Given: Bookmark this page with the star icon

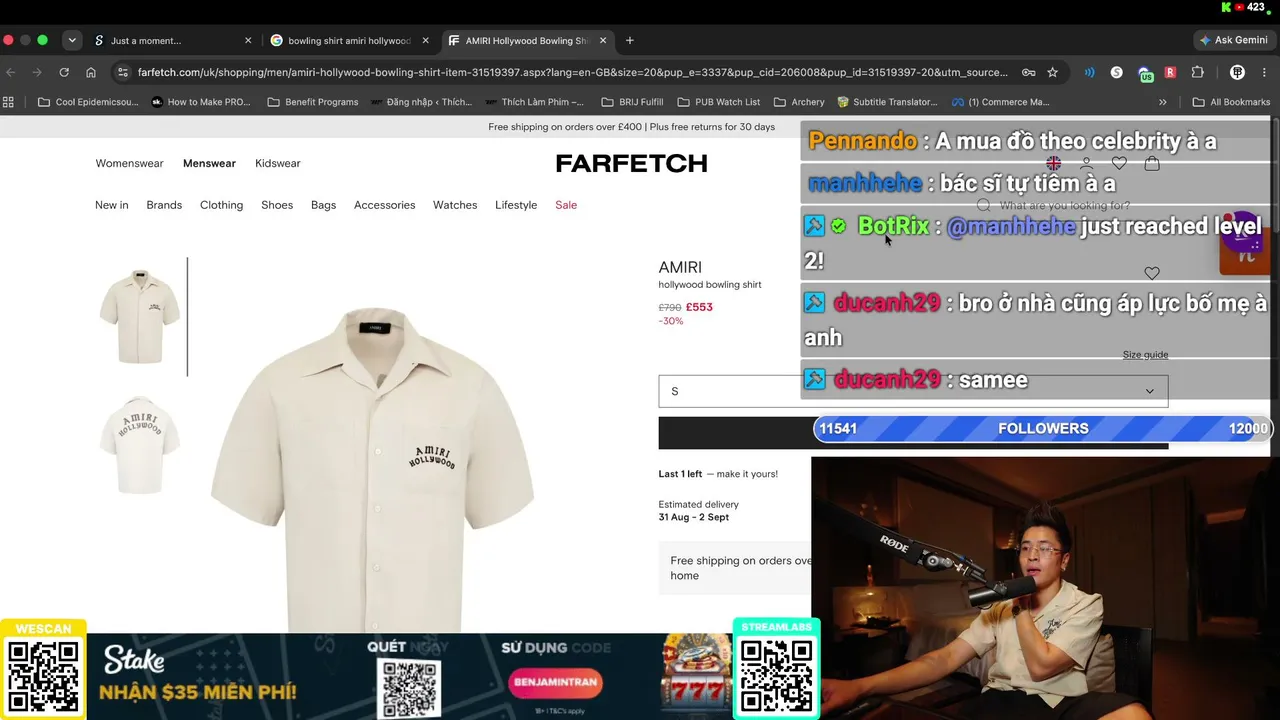Looking at the screenshot, I should point(1052,72).
